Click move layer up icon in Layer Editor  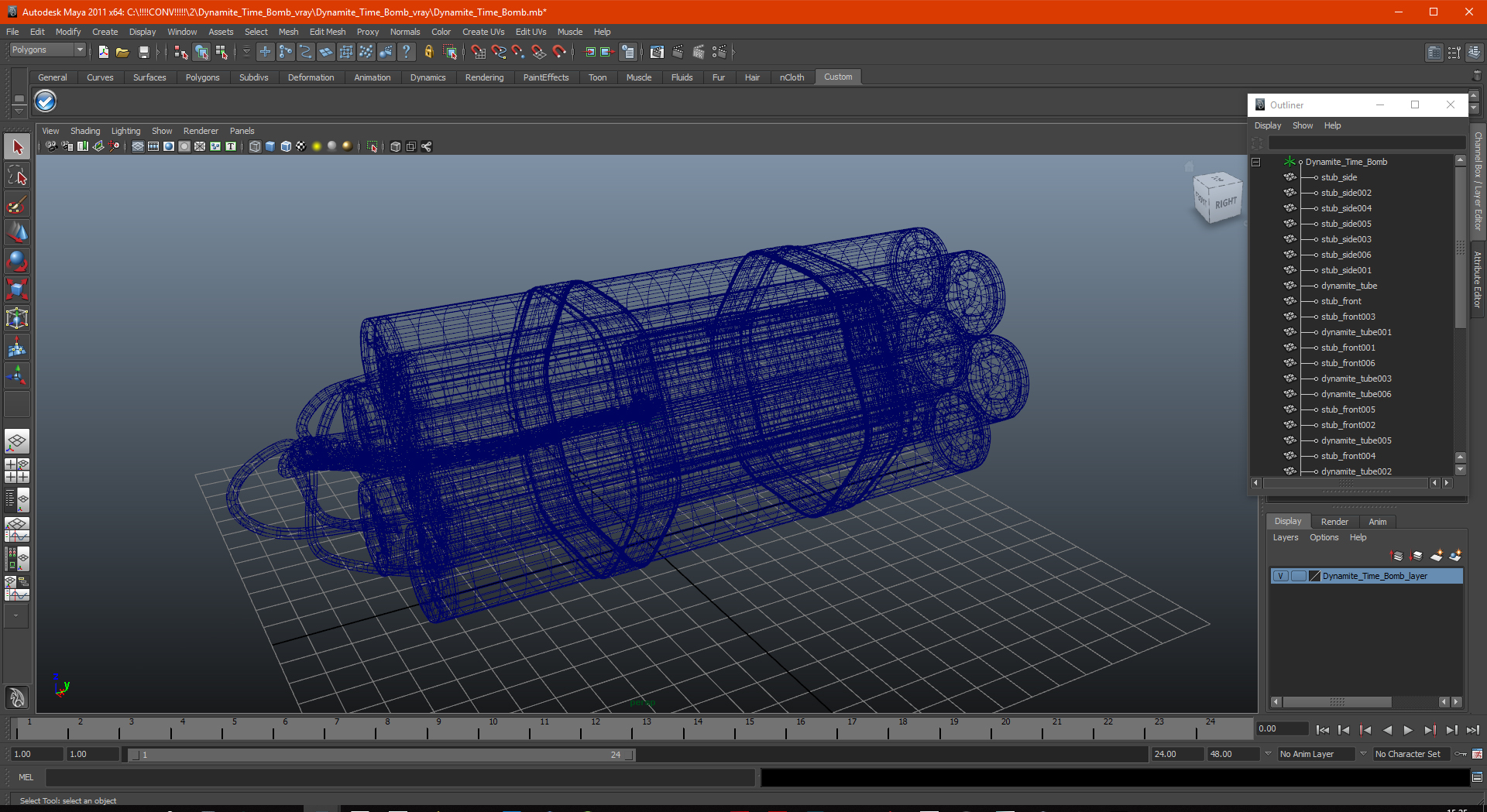click(x=1397, y=556)
